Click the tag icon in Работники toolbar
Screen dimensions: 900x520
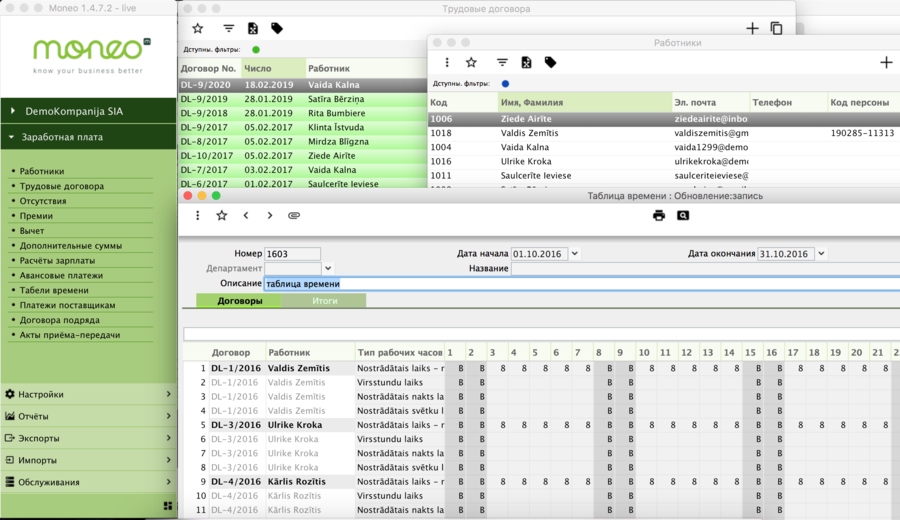tap(550, 63)
